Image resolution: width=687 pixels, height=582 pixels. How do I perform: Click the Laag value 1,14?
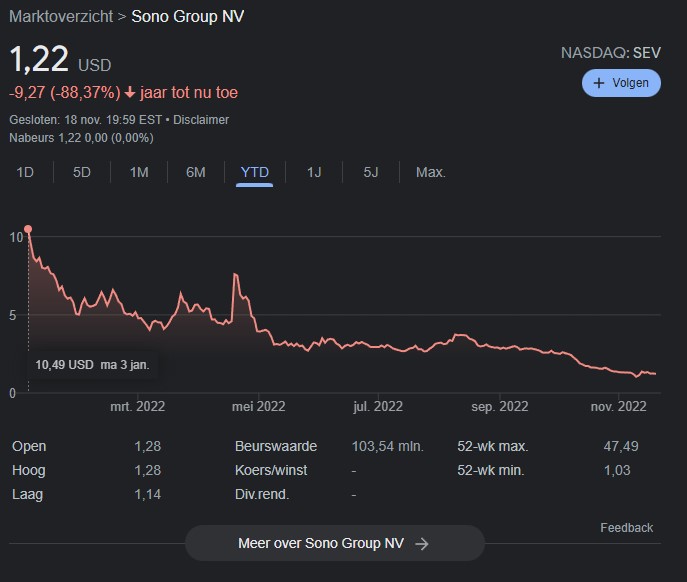[148, 494]
